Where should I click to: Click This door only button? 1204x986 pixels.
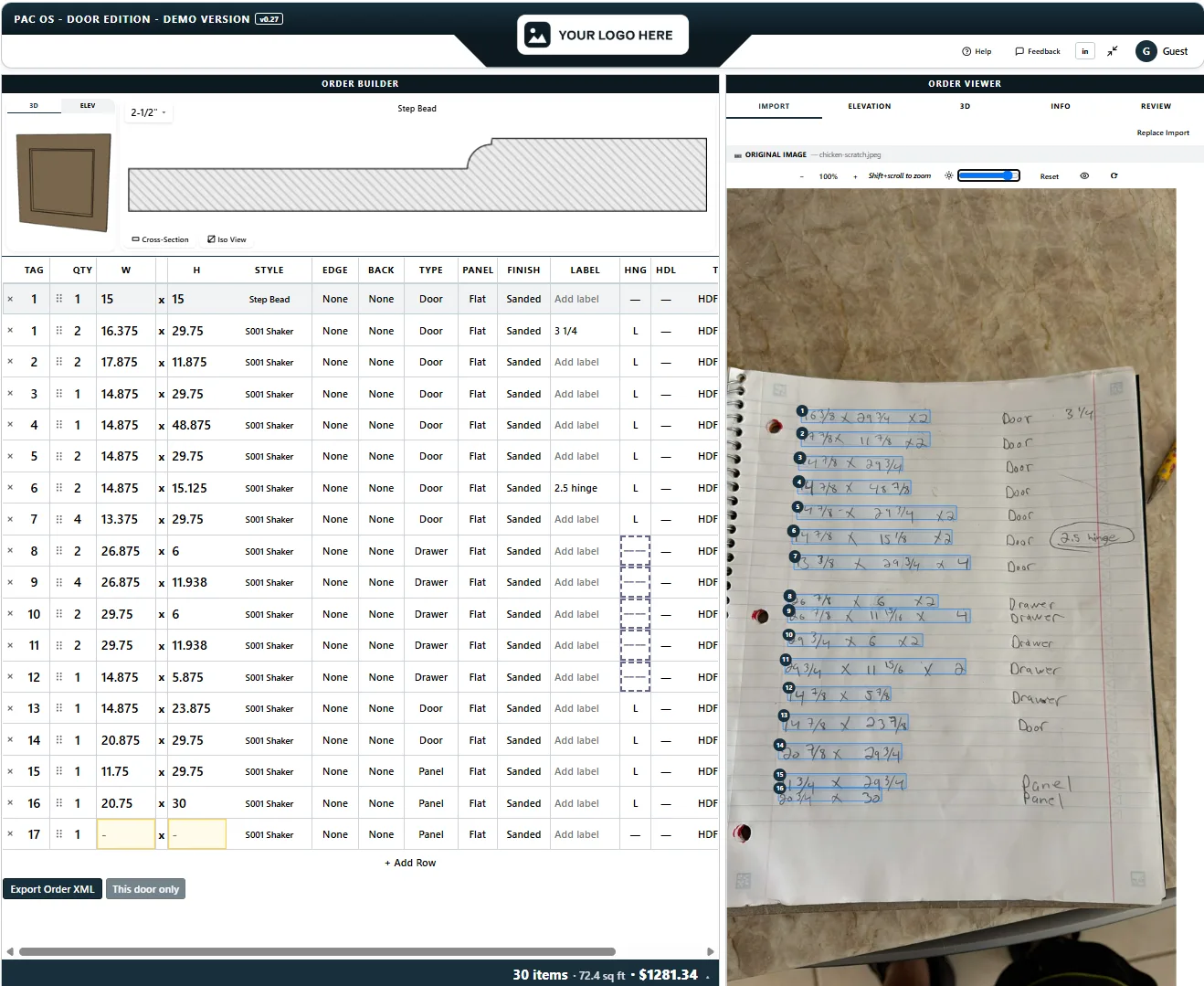(x=145, y=889)
